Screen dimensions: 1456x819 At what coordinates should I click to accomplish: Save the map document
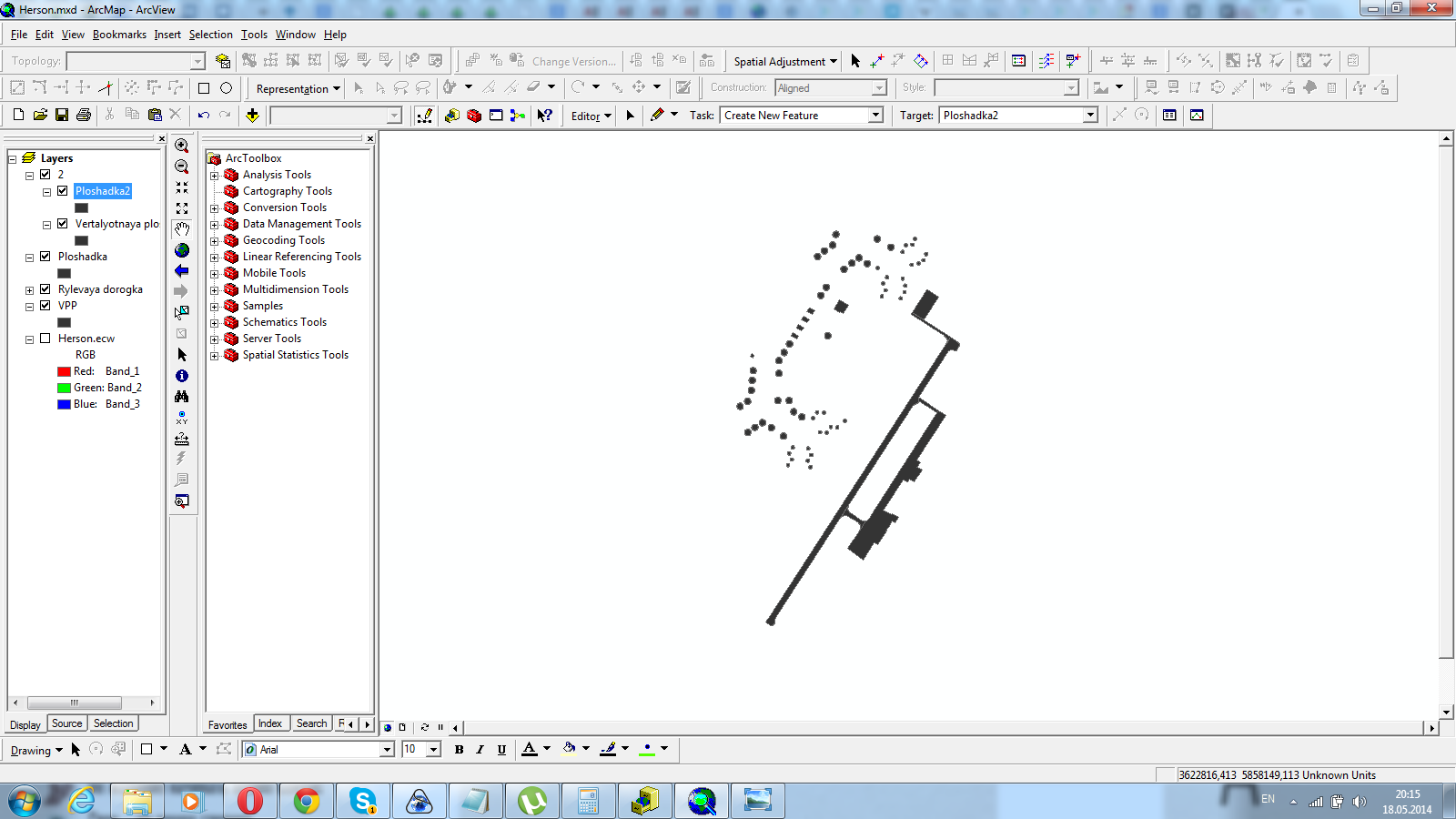click(62, 116)
